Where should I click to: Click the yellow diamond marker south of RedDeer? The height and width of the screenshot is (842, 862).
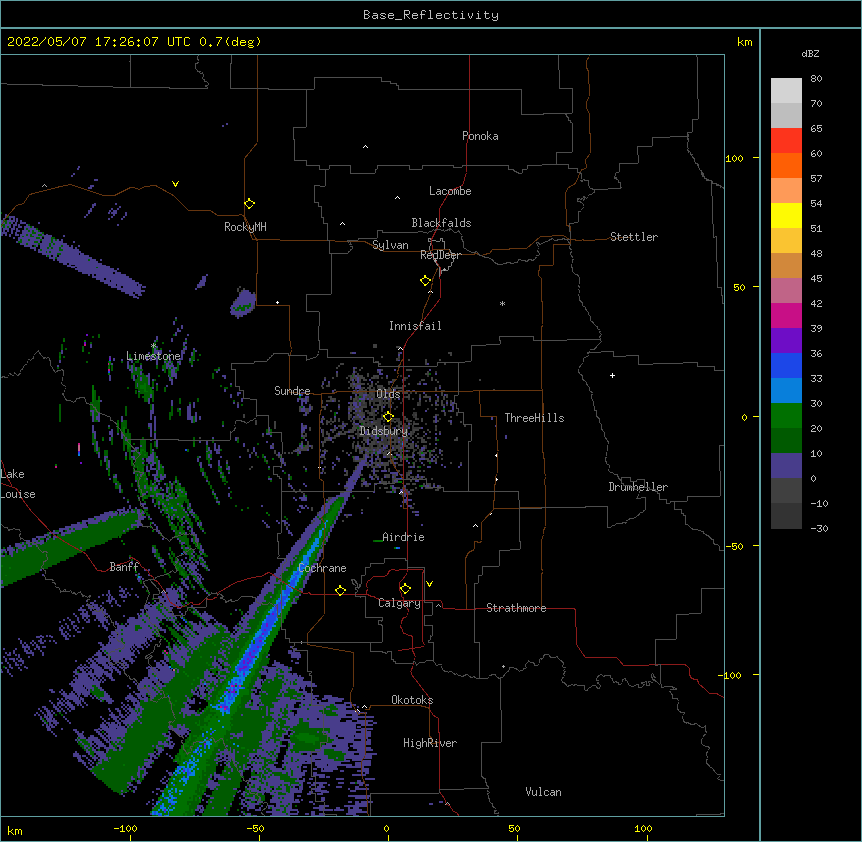(x=426, y=281)
